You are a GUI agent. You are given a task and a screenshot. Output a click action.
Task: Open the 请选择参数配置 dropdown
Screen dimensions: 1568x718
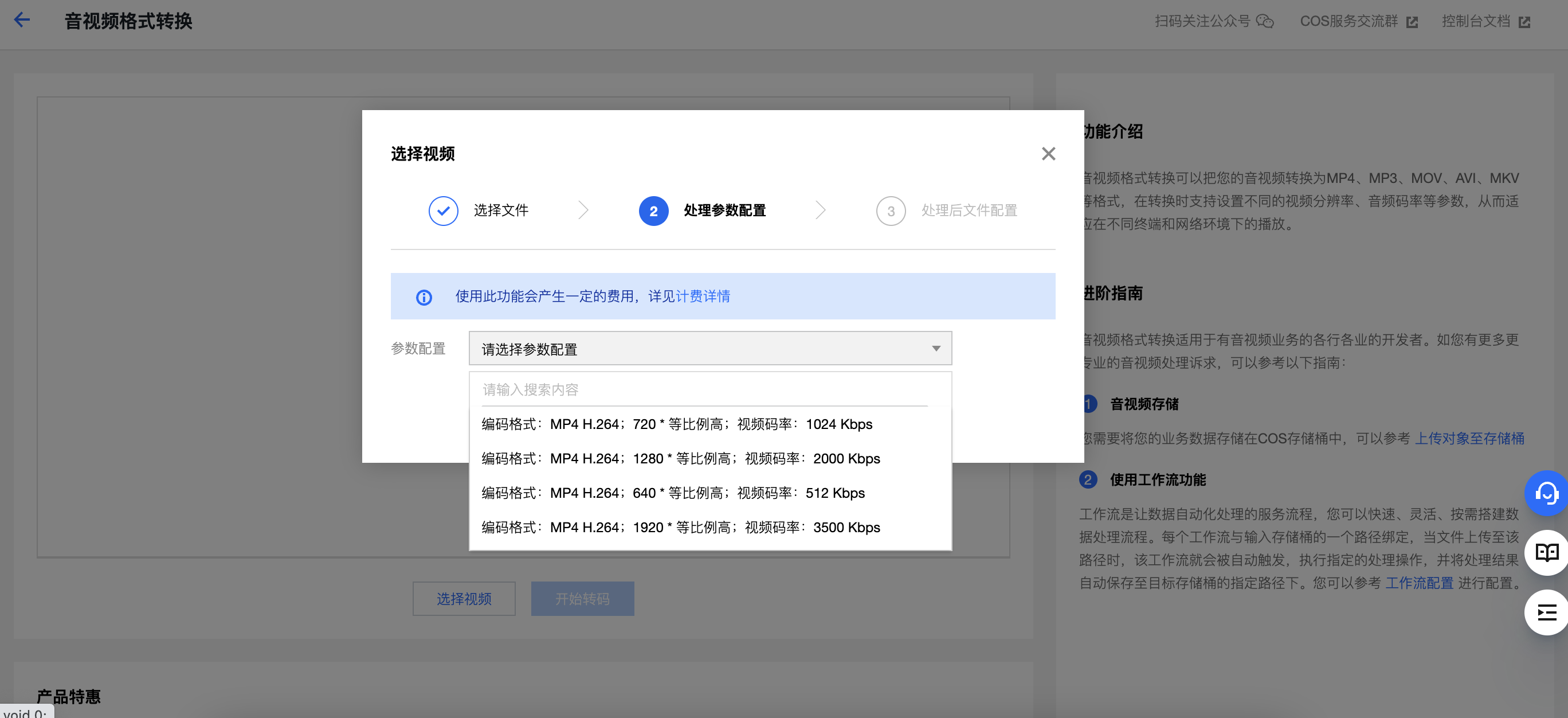709,348
